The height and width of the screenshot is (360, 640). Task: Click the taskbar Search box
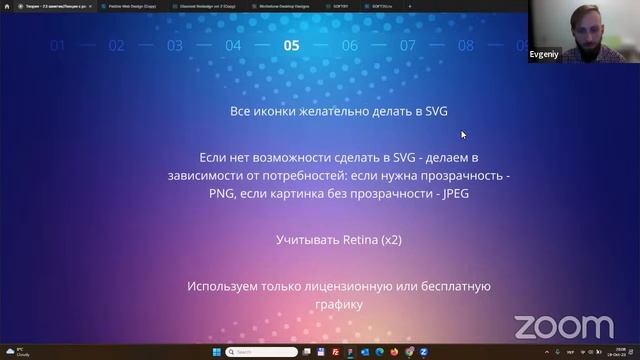point(261,352)
